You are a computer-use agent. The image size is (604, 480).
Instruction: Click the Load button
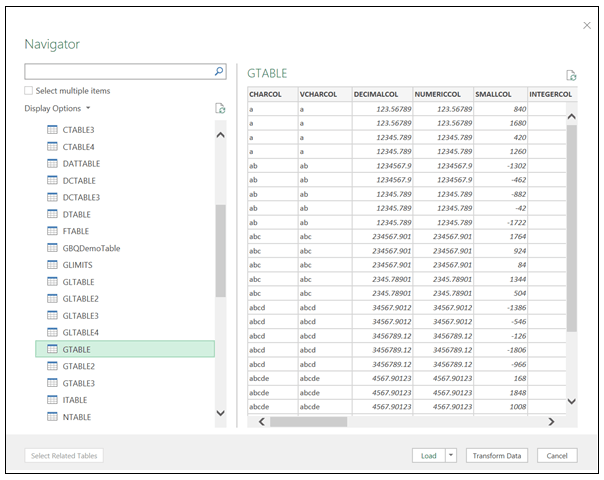click(428, 455)
